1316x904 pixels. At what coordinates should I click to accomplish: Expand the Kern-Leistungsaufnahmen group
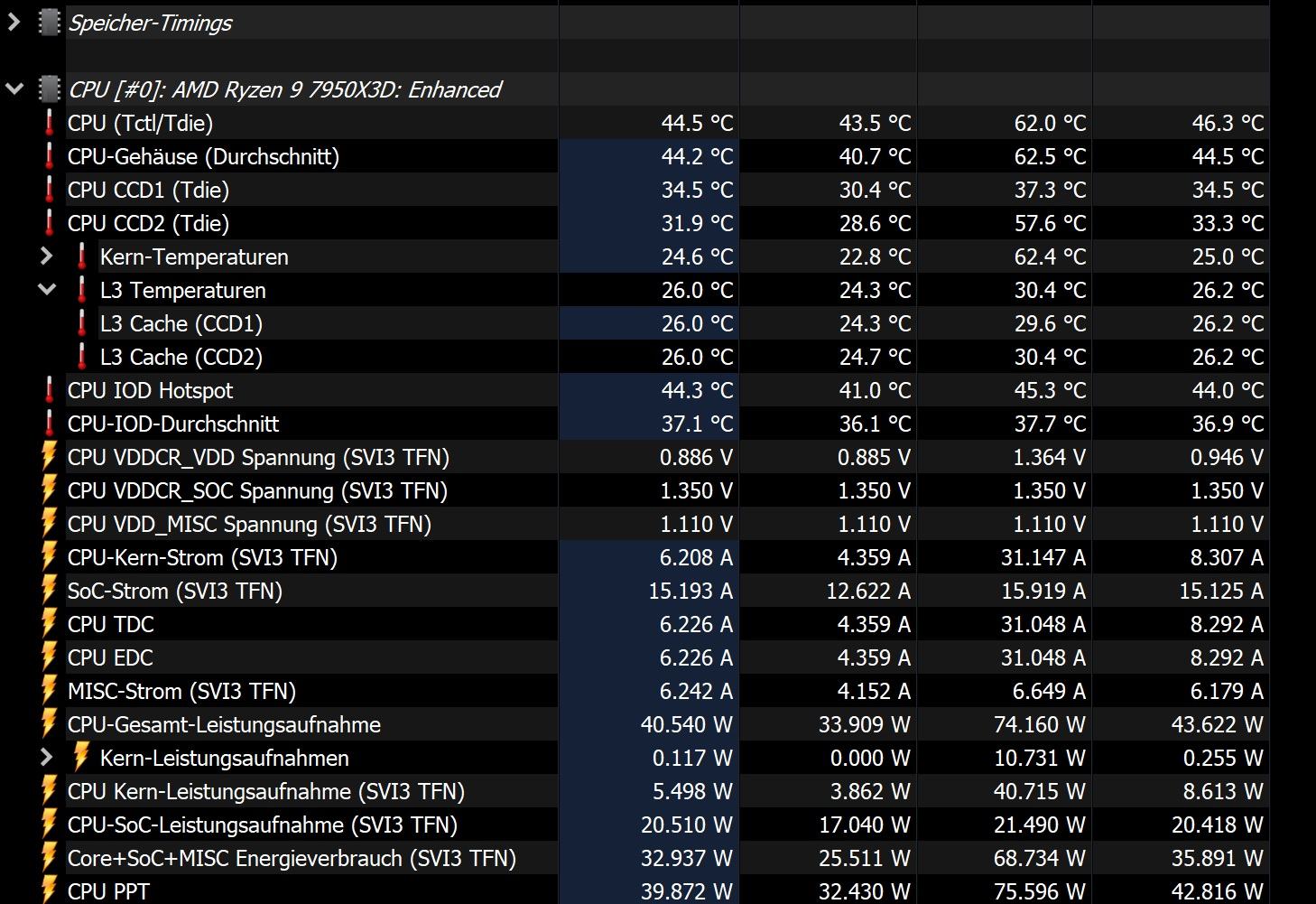pyautogui.click(x=47, y=758)
